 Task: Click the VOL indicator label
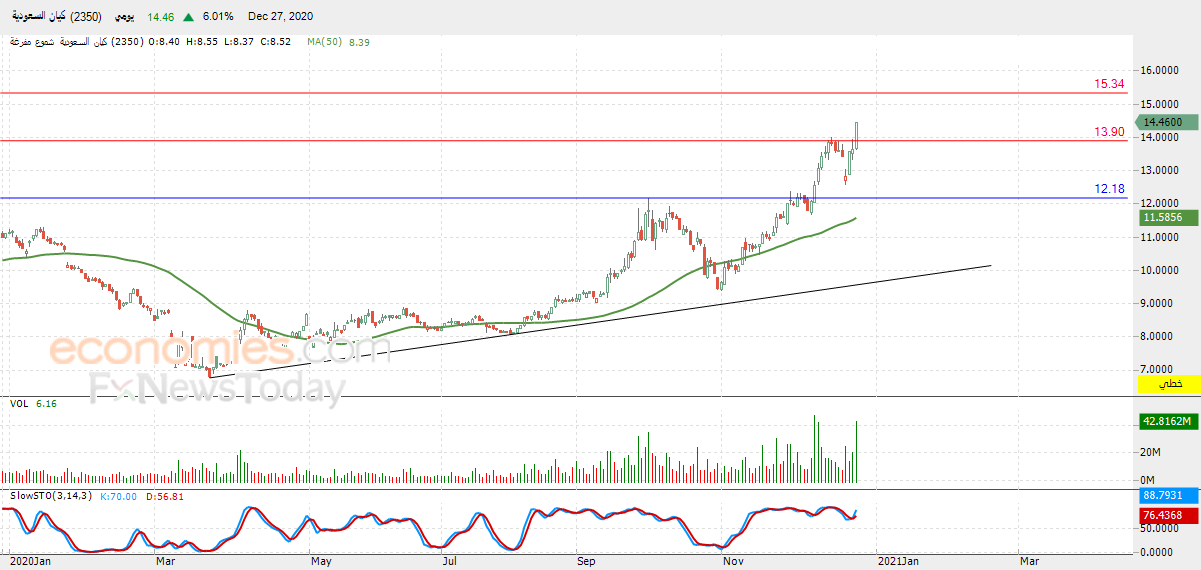[19, 403]
